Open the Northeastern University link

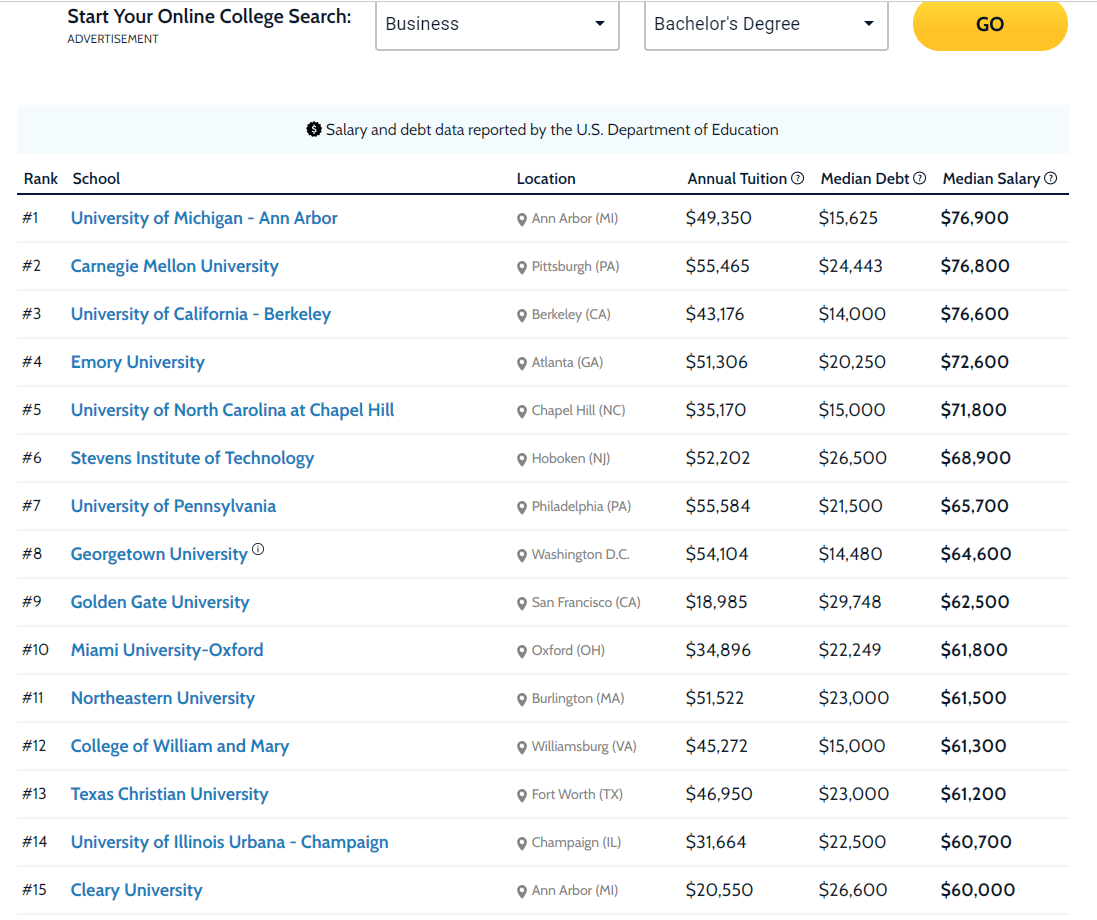pyautogui.click(x=163, y=698)
